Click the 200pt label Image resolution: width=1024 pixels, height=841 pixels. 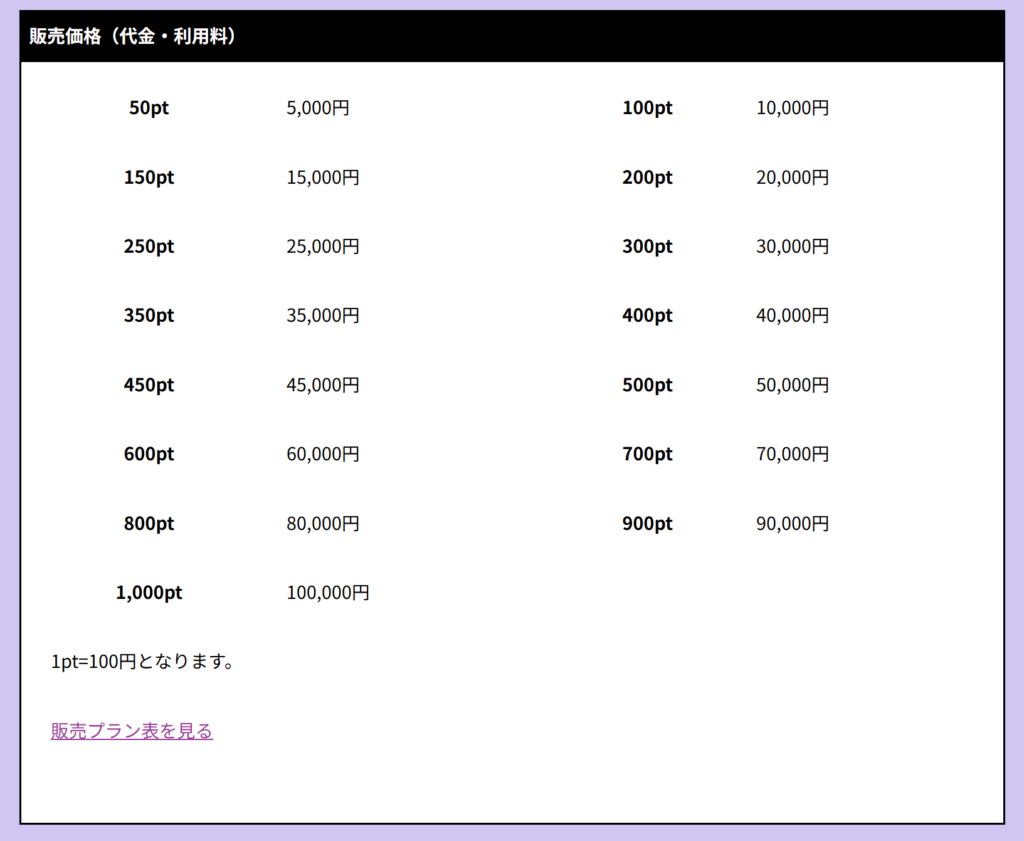pyautogui.click(x=647, y=178)
